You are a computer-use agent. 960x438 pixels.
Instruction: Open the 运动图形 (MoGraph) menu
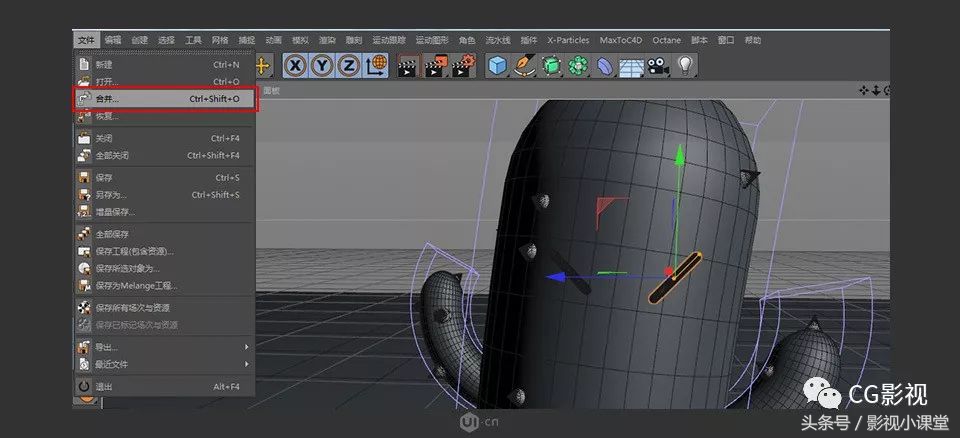click(x=432, y=40)
